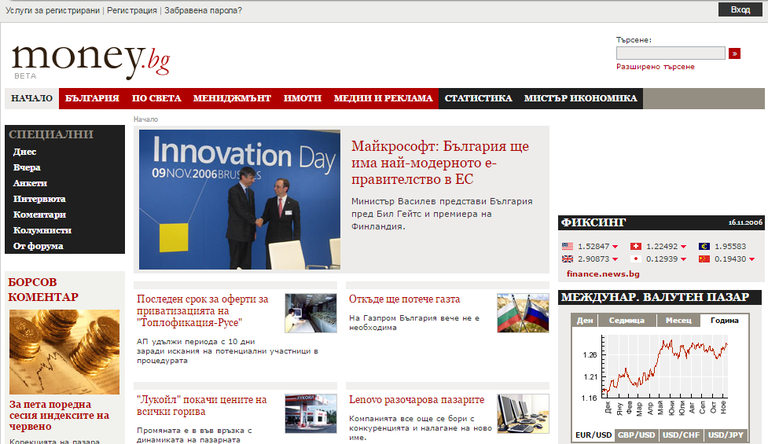This screenshot has width=768, height=444.
Task: Open Разширено търсене advanced search link
Action: pyautogui.click(x=656, y=67)
